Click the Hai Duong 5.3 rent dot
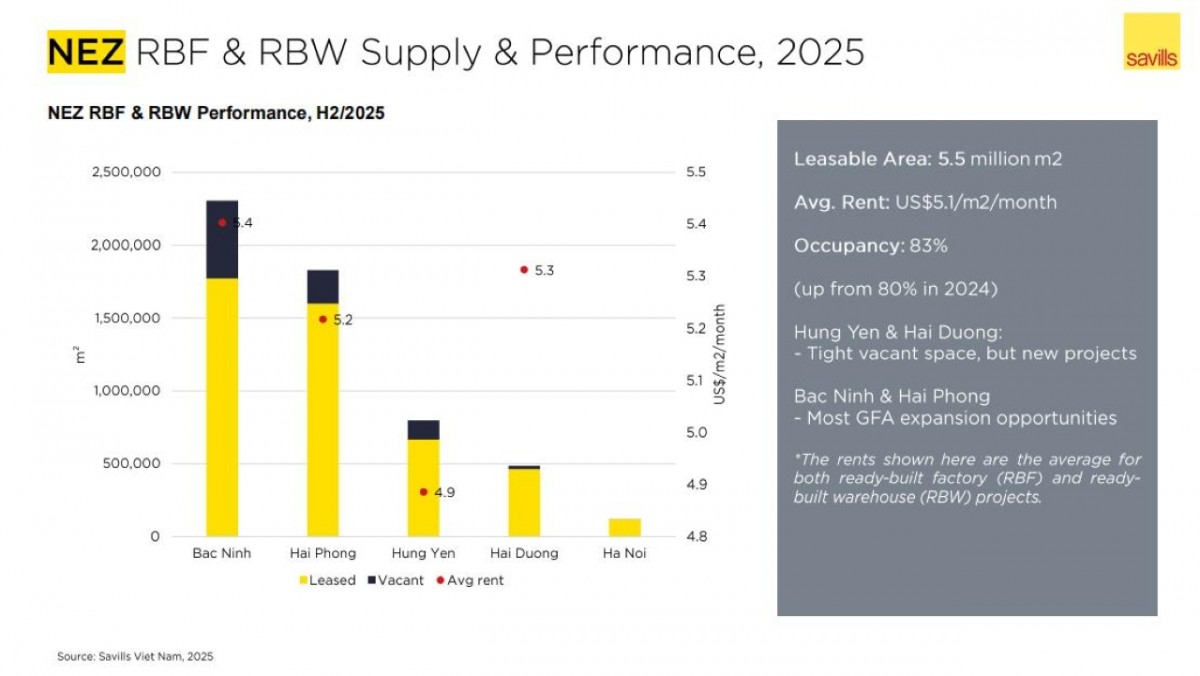Image resolution: width=1200 pixels, height=676 pixels. 523,270
